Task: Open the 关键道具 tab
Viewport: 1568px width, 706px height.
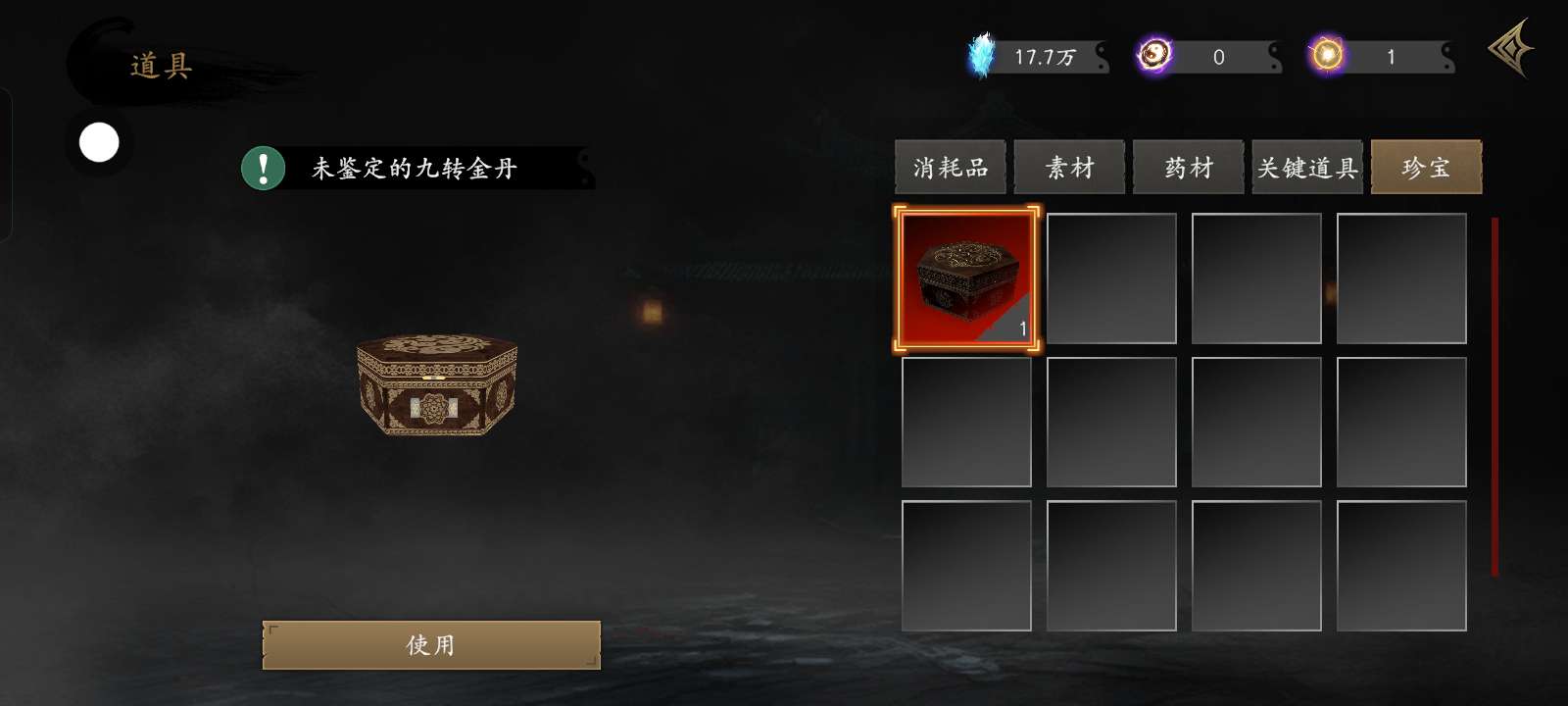Action: pos(1307,168)
